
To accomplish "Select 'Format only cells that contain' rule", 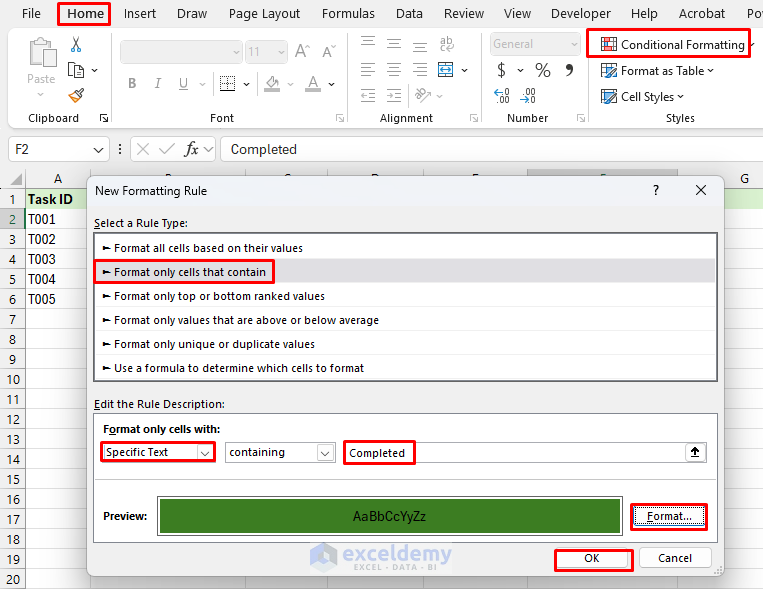I will (x=405, y=272).
